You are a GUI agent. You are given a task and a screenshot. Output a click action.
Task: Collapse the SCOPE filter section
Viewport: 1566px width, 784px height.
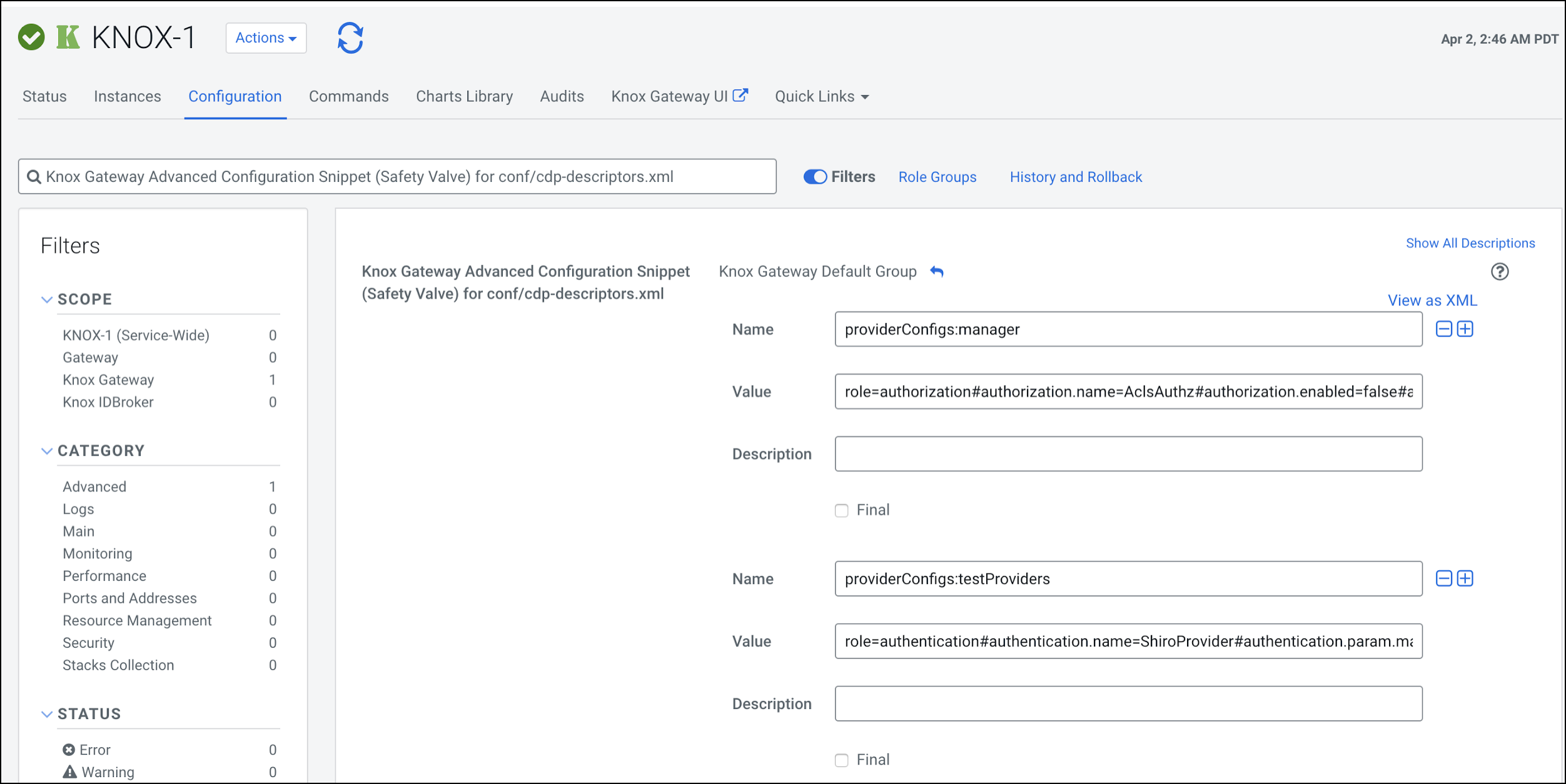46,299
